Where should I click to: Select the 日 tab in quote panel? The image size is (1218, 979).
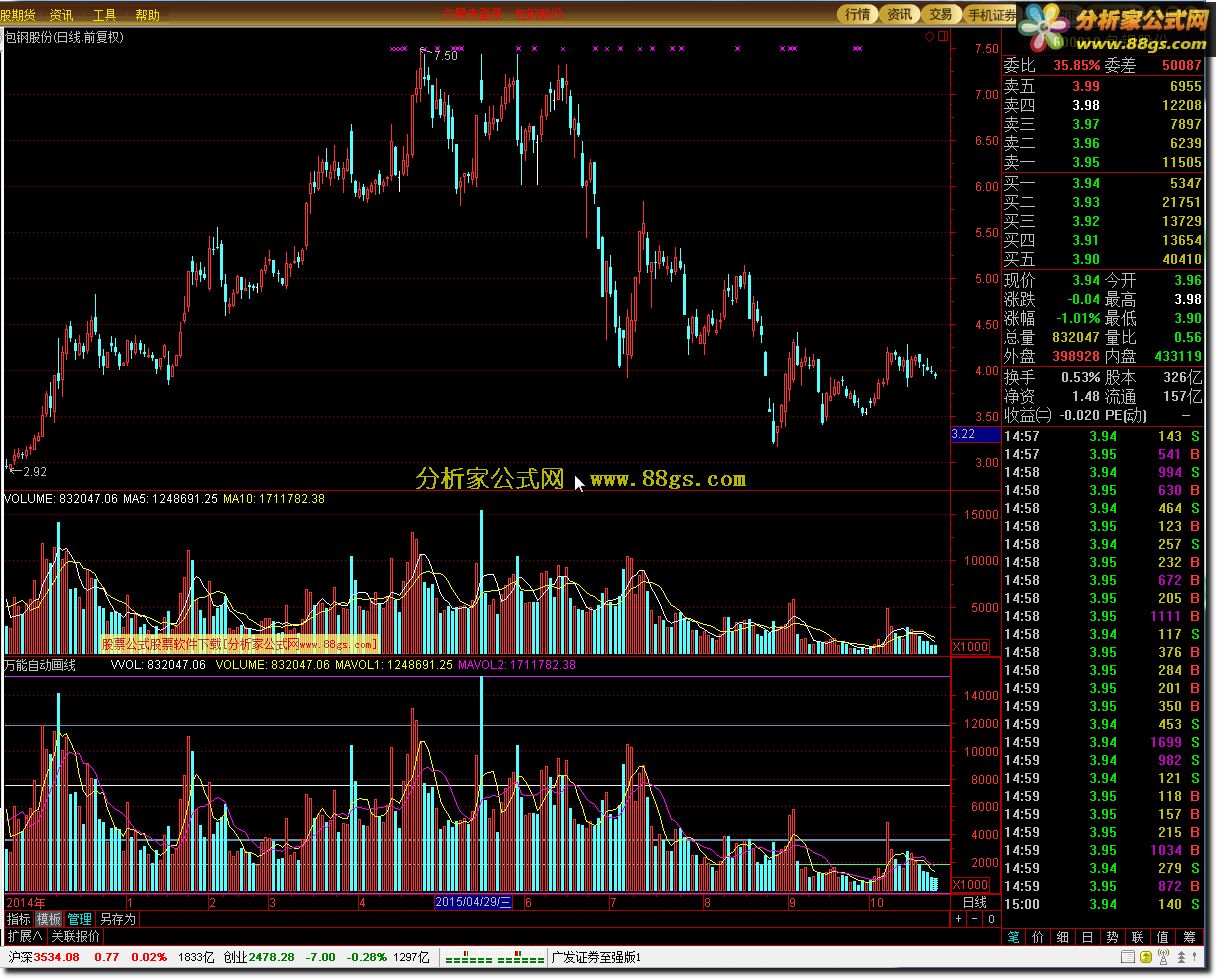[x=1088, y=937]
